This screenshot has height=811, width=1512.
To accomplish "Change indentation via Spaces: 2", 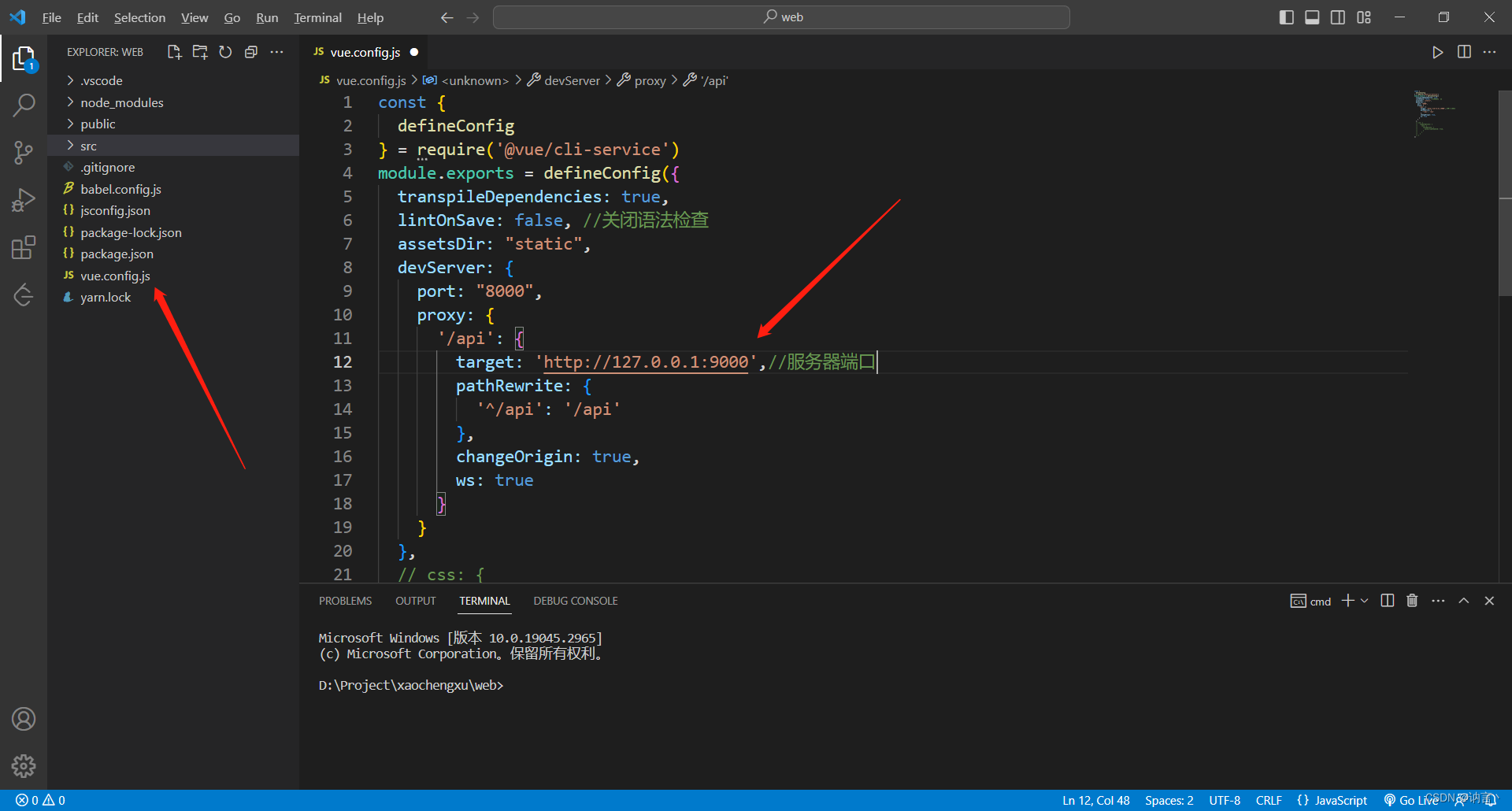I will (x=1169, y=800).
